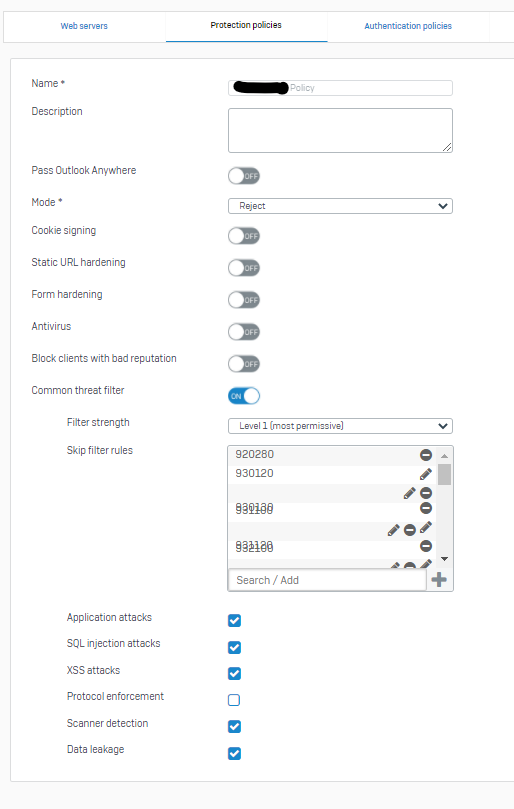Open the Filter strength dropdown
The image size is (514, 809).
341,426
